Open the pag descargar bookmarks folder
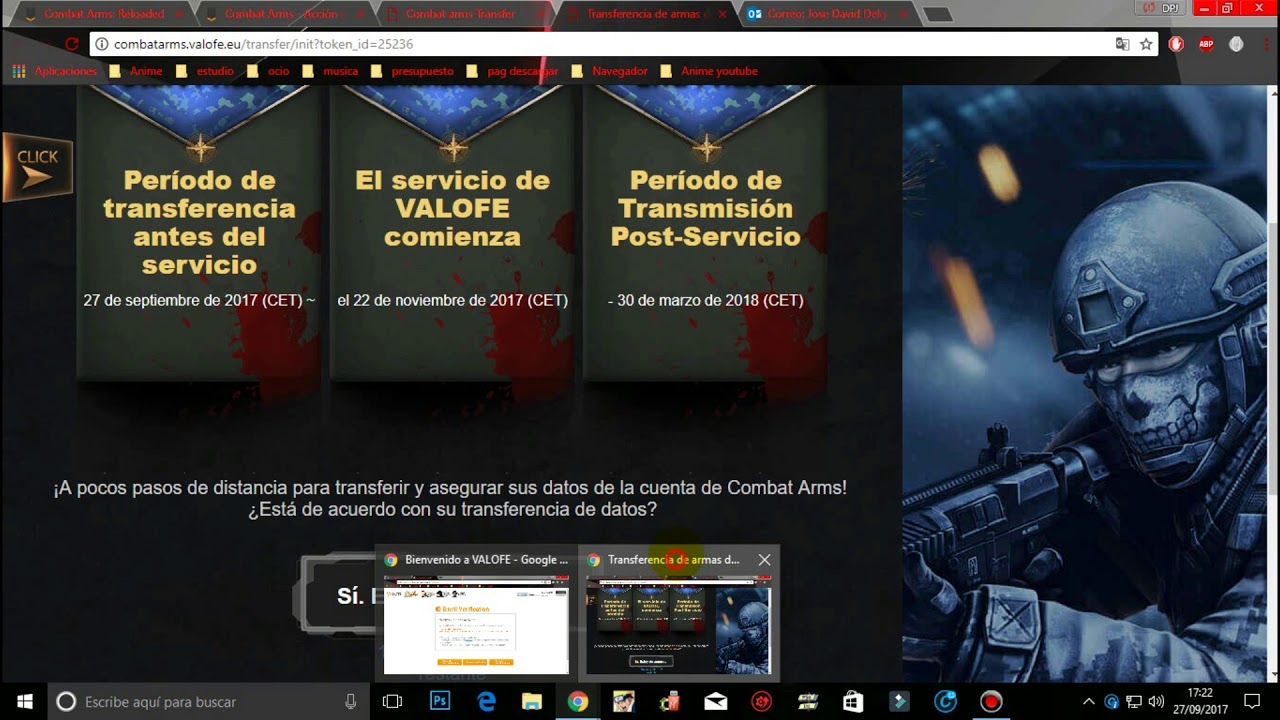The width and height of the screenshot is (1280, 720). point(512,71)
